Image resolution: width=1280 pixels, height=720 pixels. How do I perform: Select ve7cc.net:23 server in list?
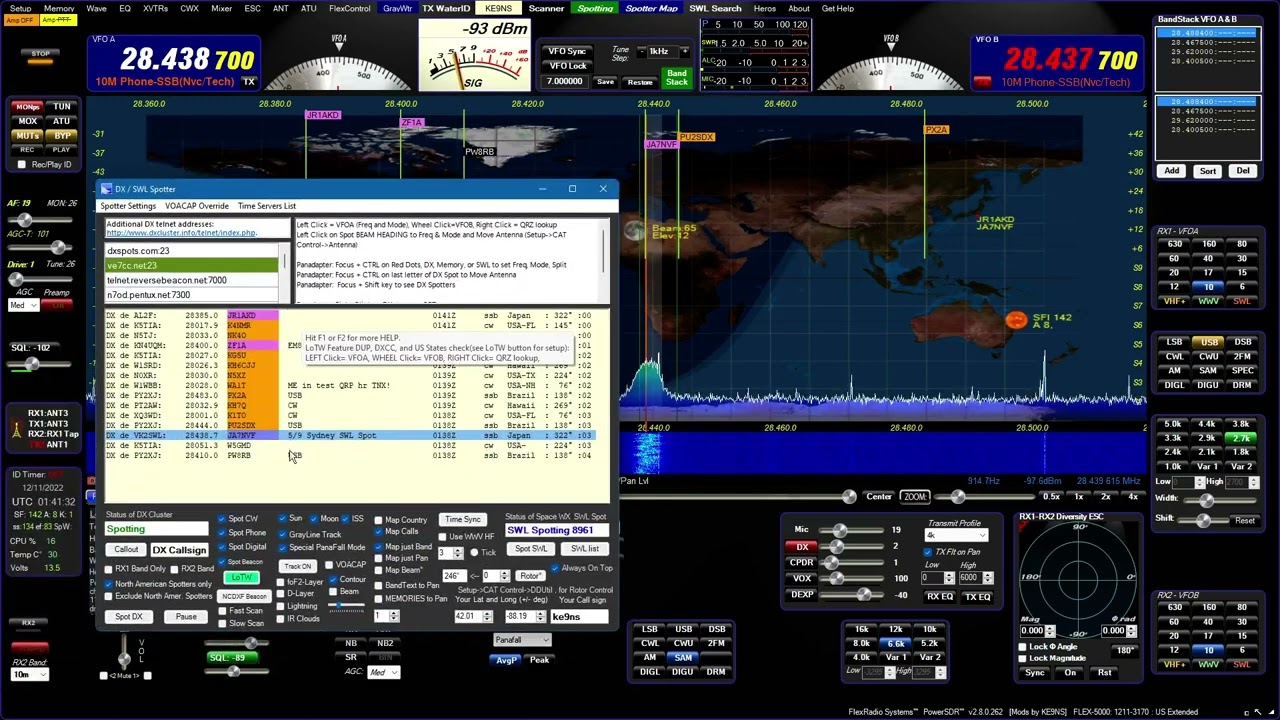(x=192, y=266)
